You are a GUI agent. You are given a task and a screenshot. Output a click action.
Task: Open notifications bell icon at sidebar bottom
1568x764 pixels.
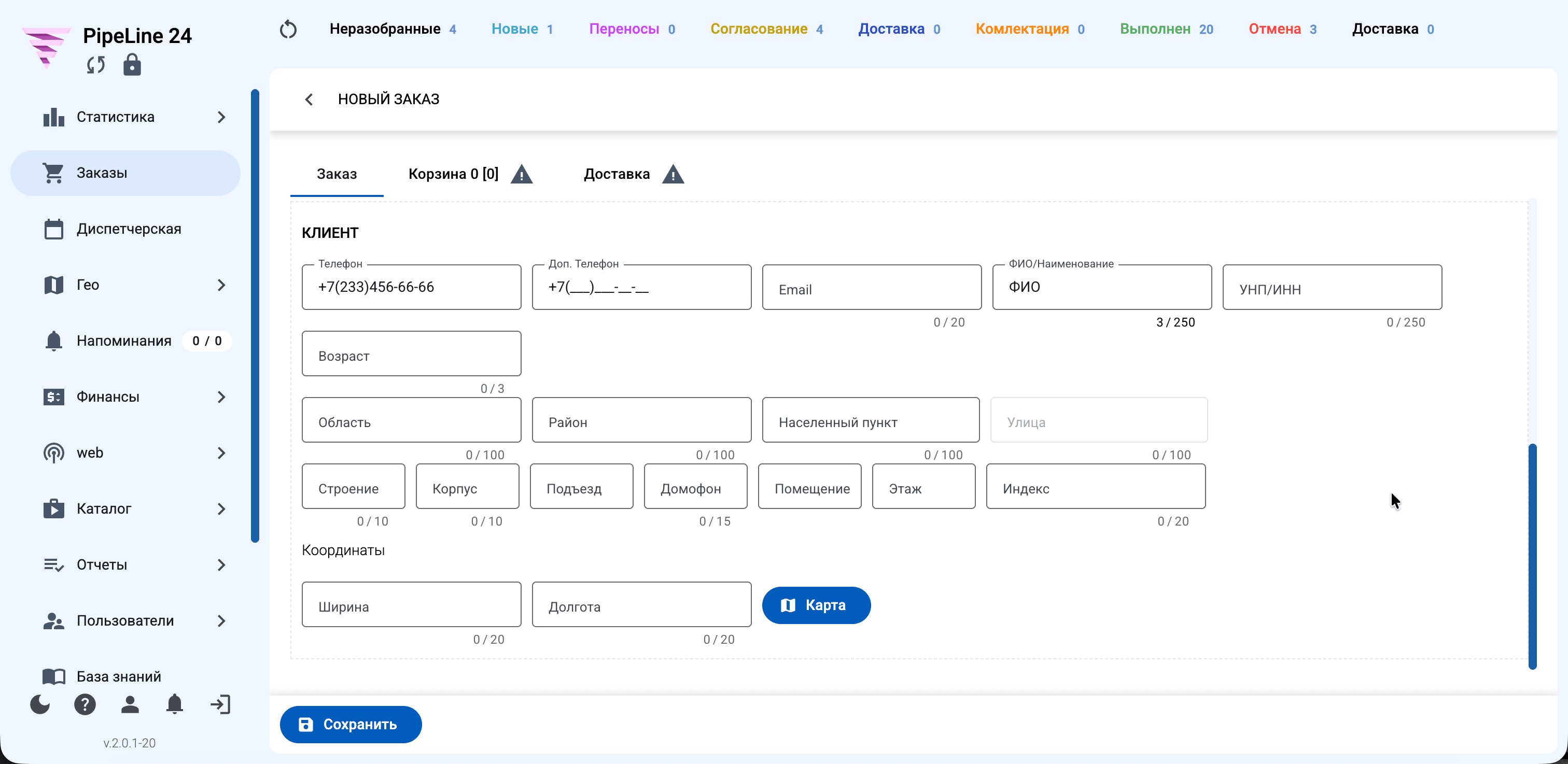tap(175, 704)
